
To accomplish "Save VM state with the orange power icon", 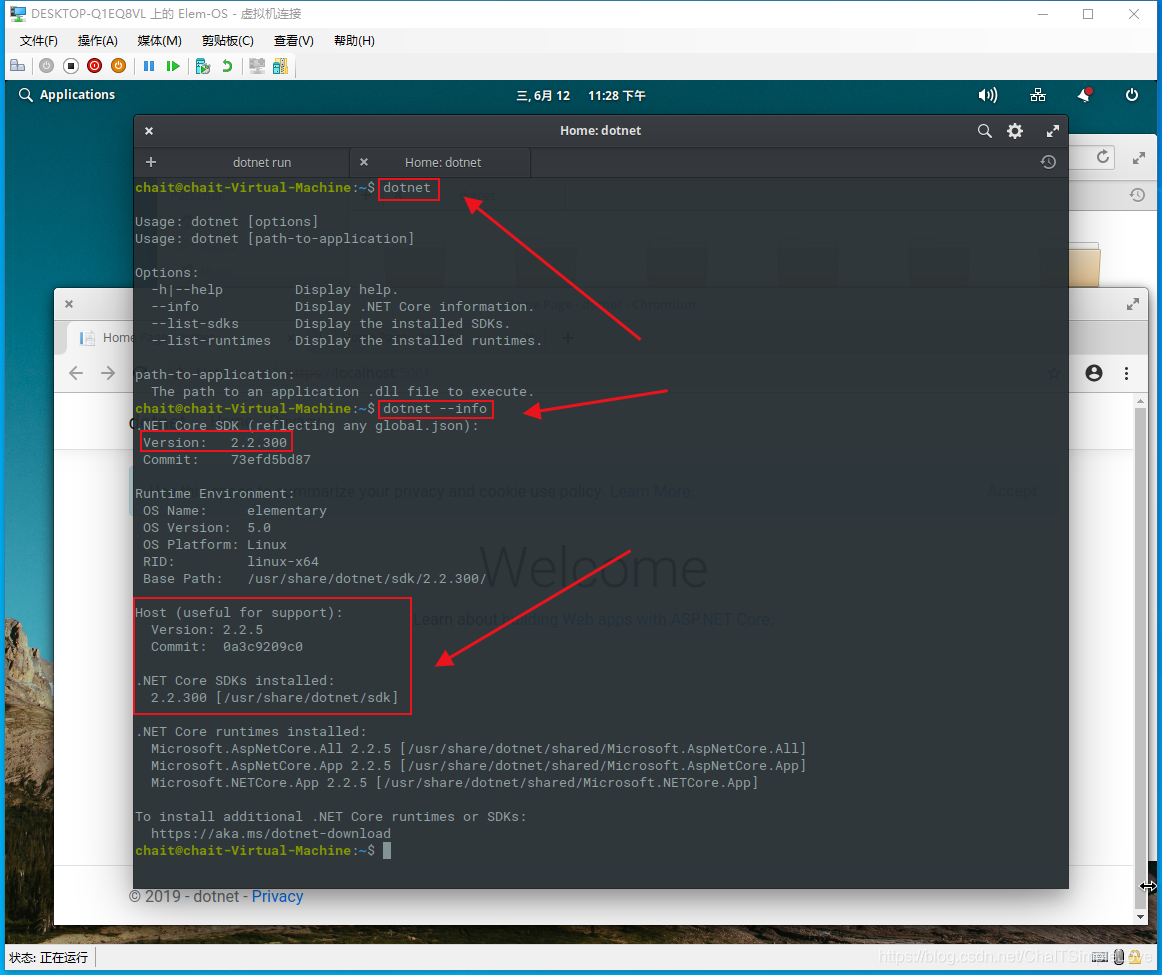I will point(118,66).
